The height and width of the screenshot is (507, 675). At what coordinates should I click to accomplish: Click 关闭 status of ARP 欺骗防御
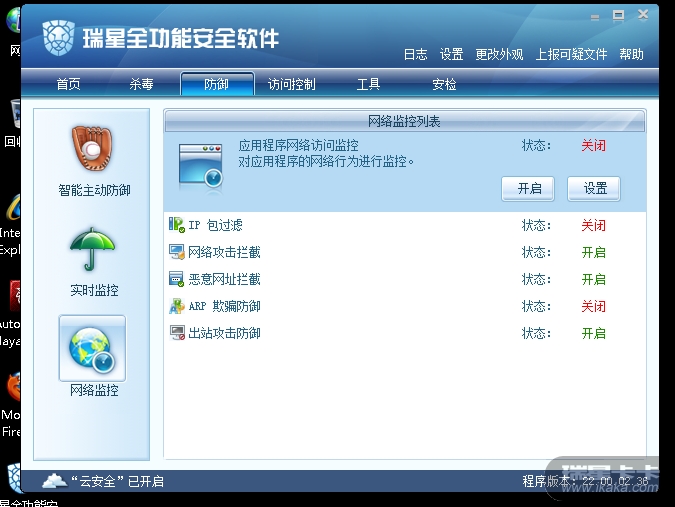(x=594, y=306)
